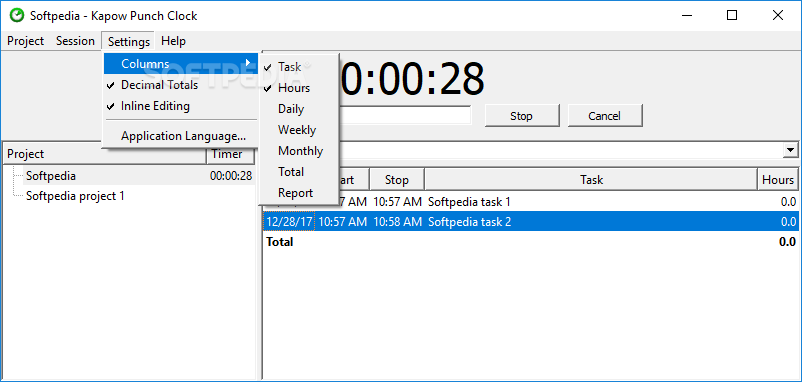Image resolution: width=802 pixels, height=382 pixels.
Task: Enable the Total column
Action: (300, 172)
